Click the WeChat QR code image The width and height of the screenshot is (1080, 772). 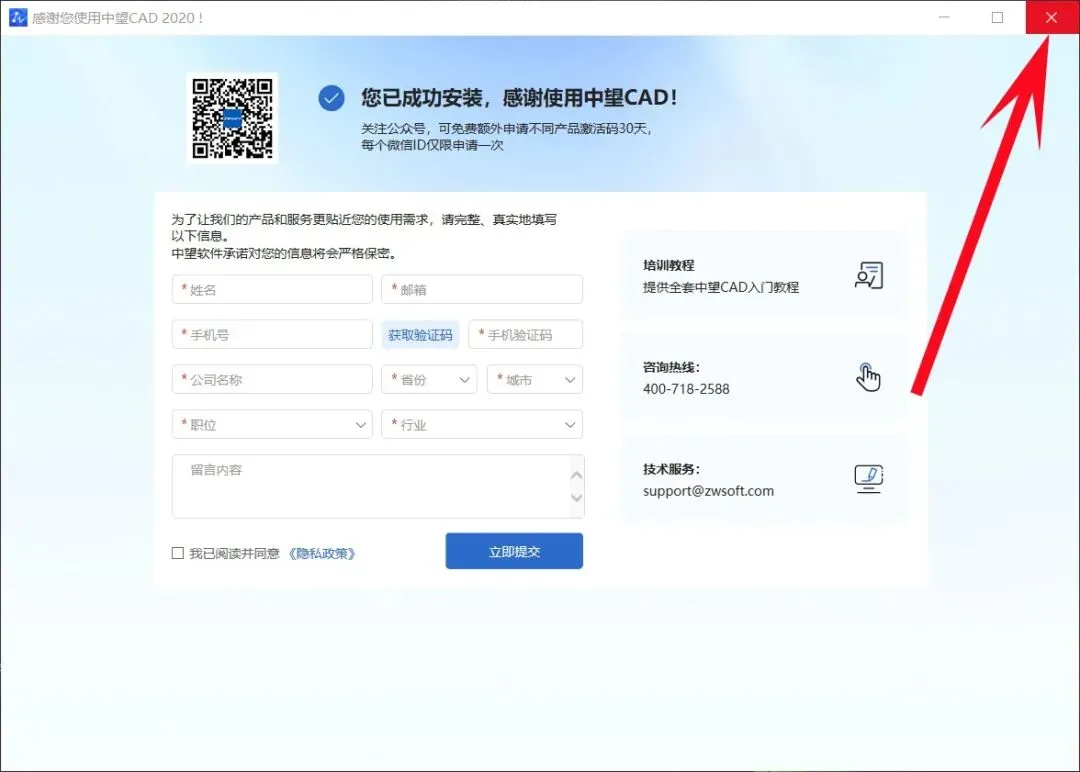(x=232, y=118)
